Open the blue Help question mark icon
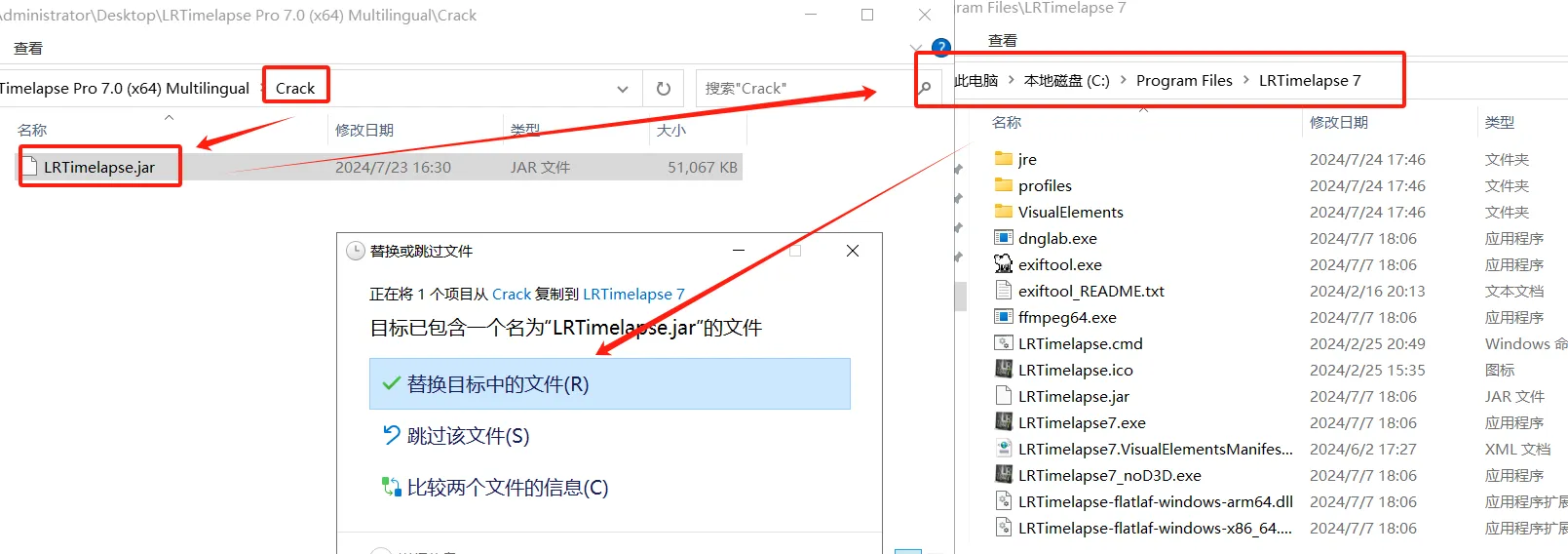Viewport: 1568px width, 554px height. (x=940, y=47)
